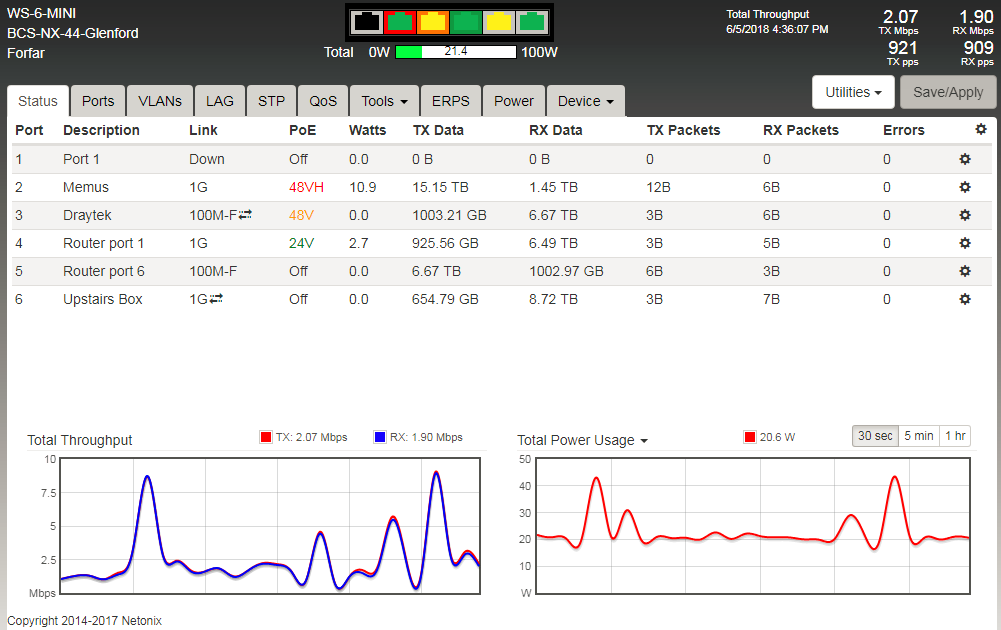Click the gear icon for Memus port row
Screen dimensions: 1001x630
(x=965, y=187)
